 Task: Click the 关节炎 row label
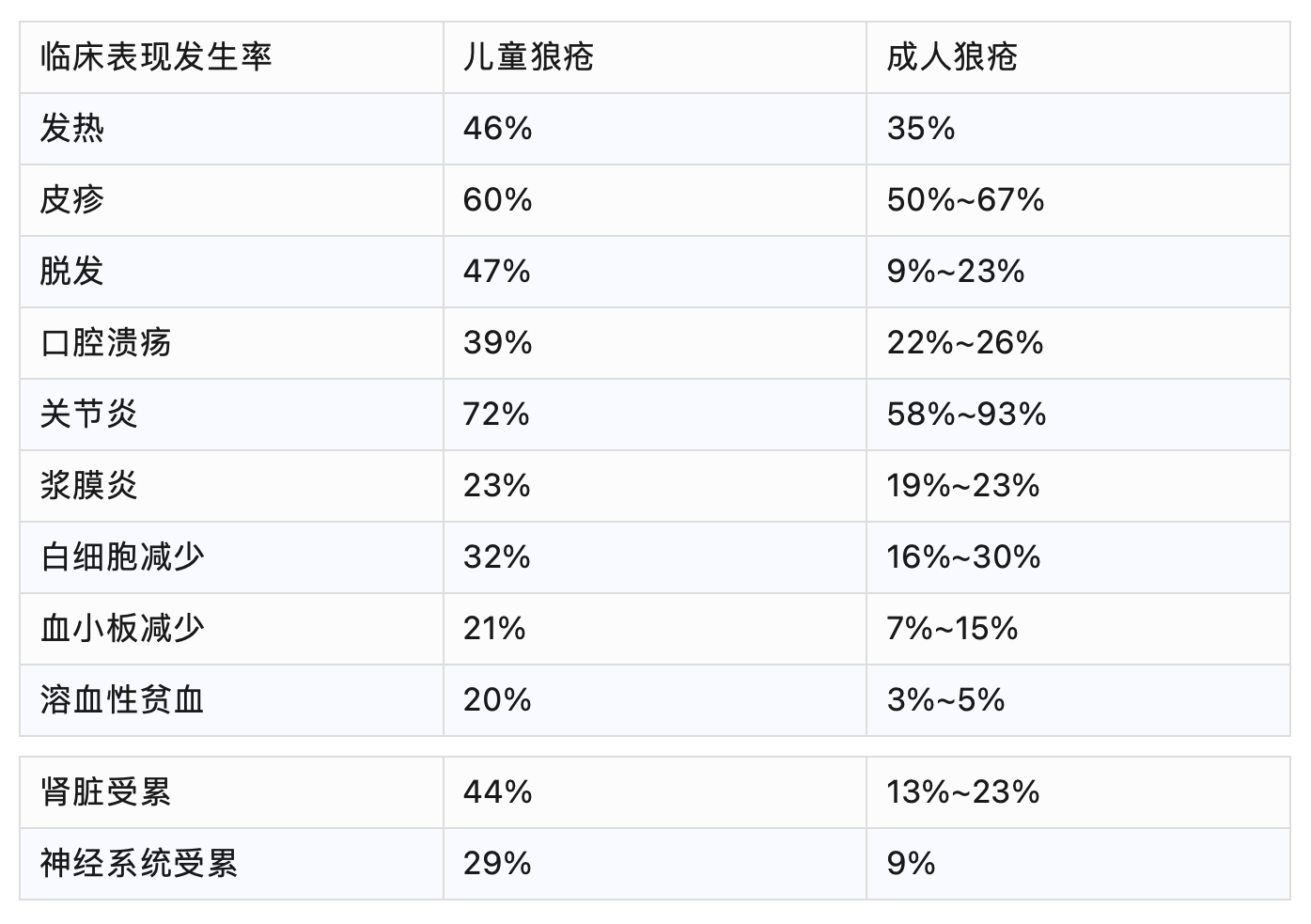[x=89, y=415]
